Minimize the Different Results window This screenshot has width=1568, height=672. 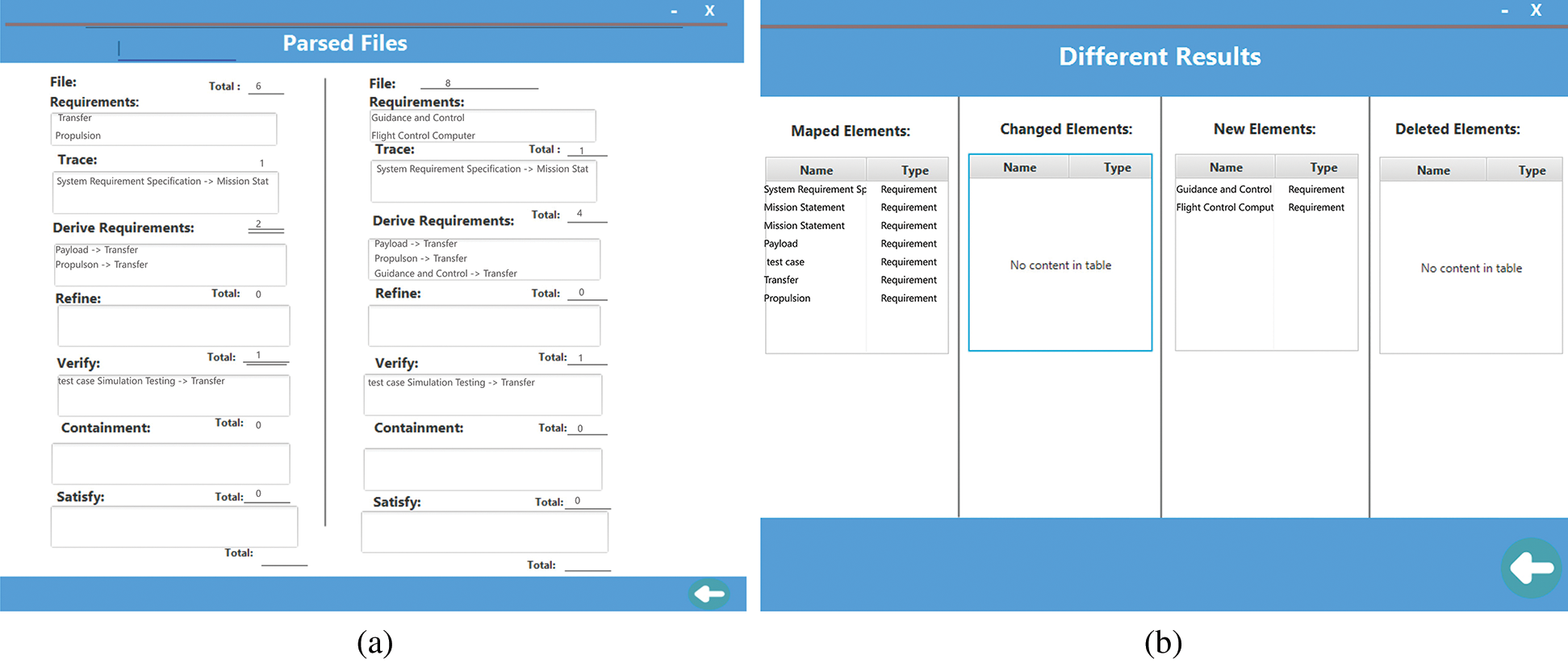tap(1504, 11)
